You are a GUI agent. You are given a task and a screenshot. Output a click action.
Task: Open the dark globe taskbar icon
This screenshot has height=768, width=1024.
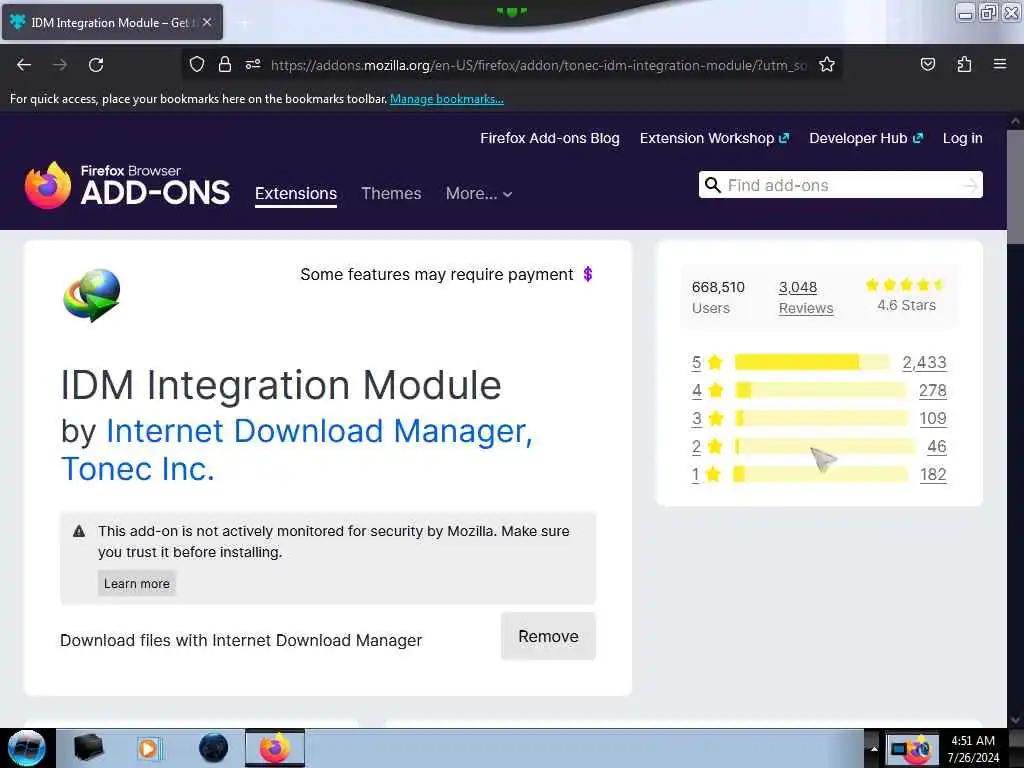[x=213, y=748]
